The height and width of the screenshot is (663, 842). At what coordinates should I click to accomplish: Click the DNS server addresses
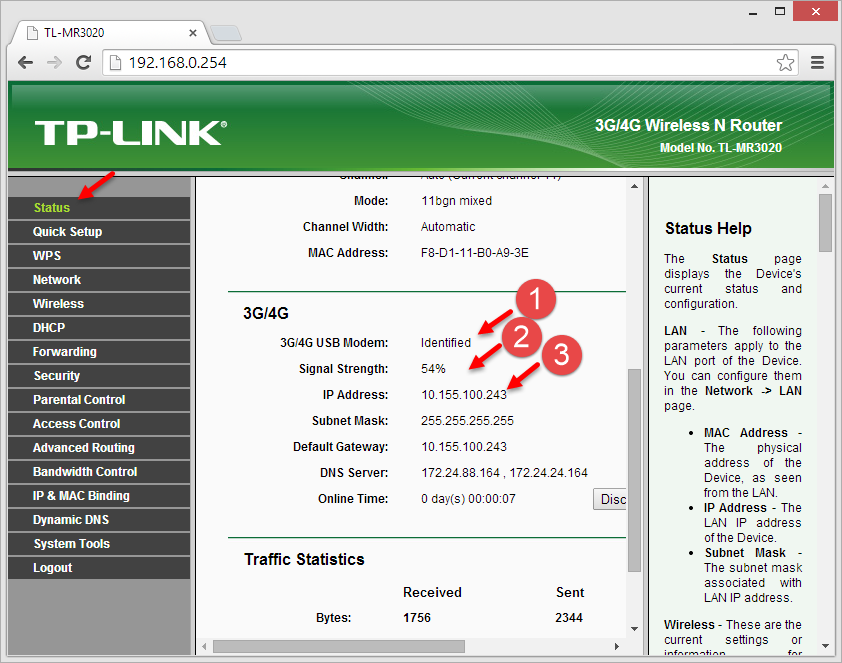tap(504, 473)
